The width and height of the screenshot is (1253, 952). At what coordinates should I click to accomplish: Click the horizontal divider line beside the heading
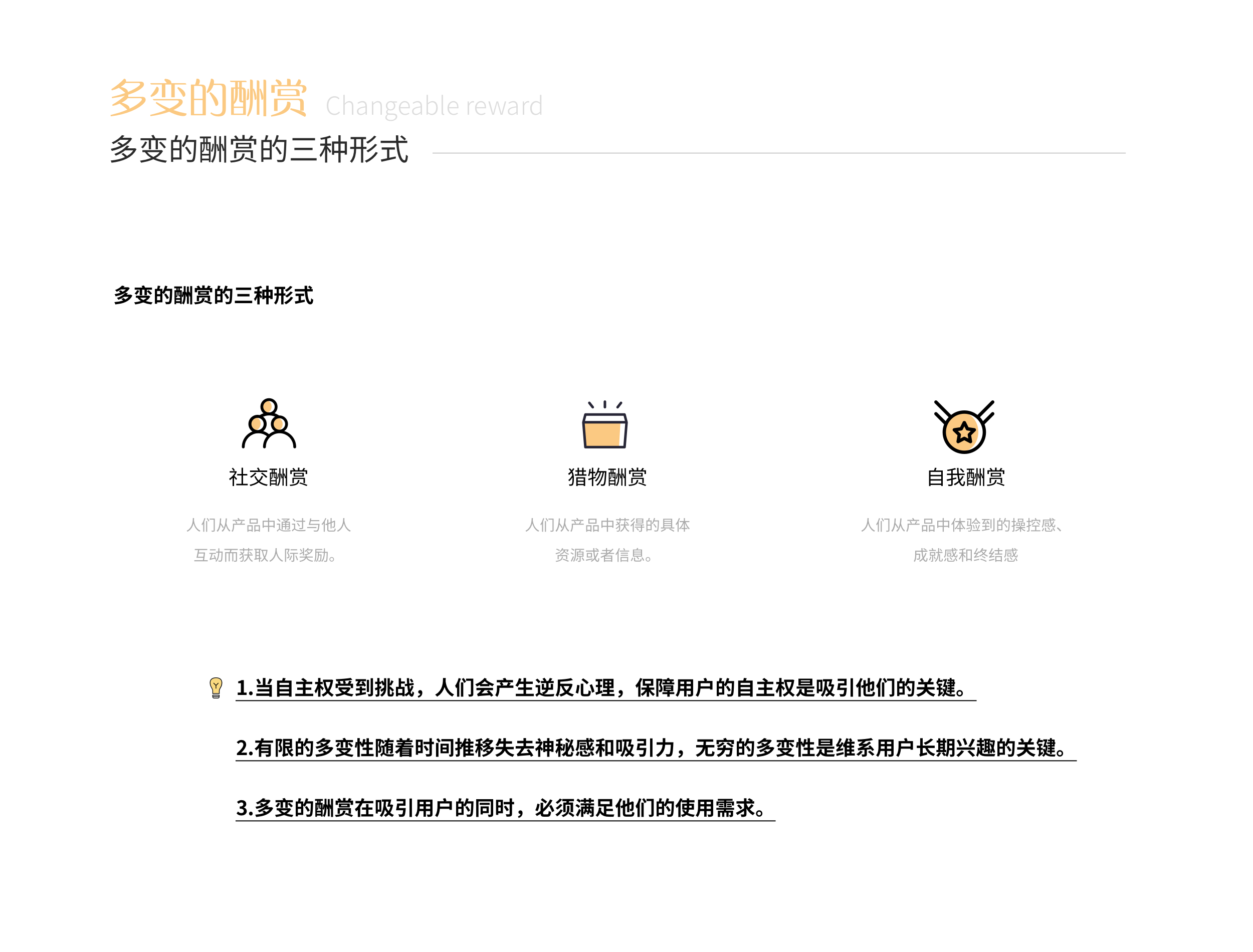pos(778,153)
